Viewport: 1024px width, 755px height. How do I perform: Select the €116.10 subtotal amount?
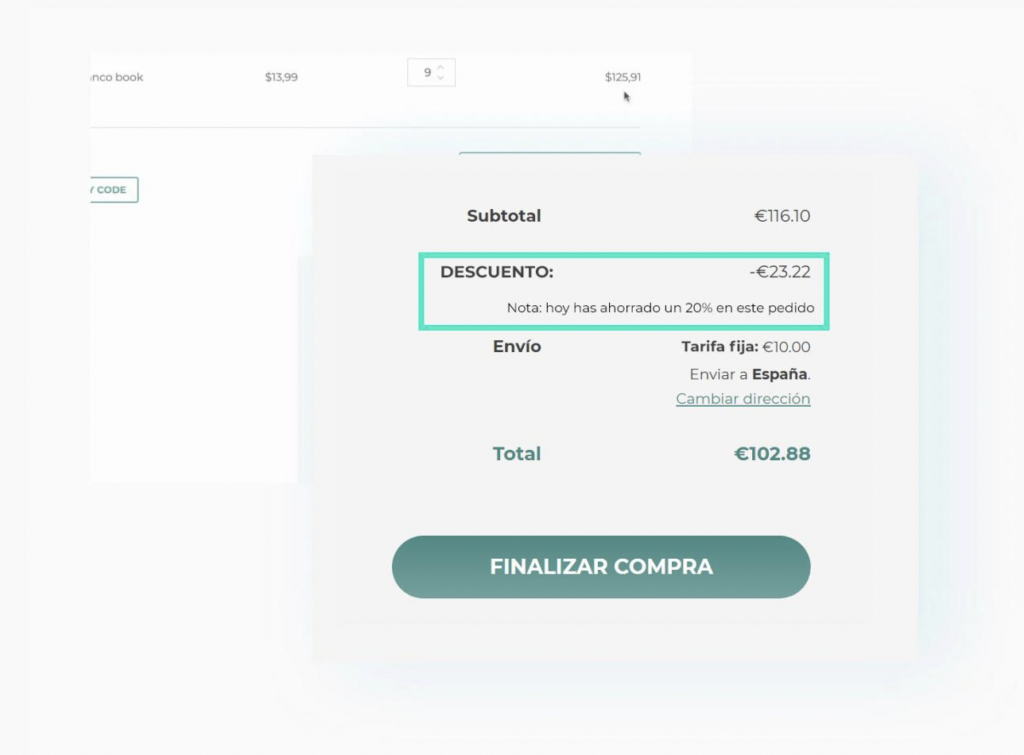coord(782,216)
